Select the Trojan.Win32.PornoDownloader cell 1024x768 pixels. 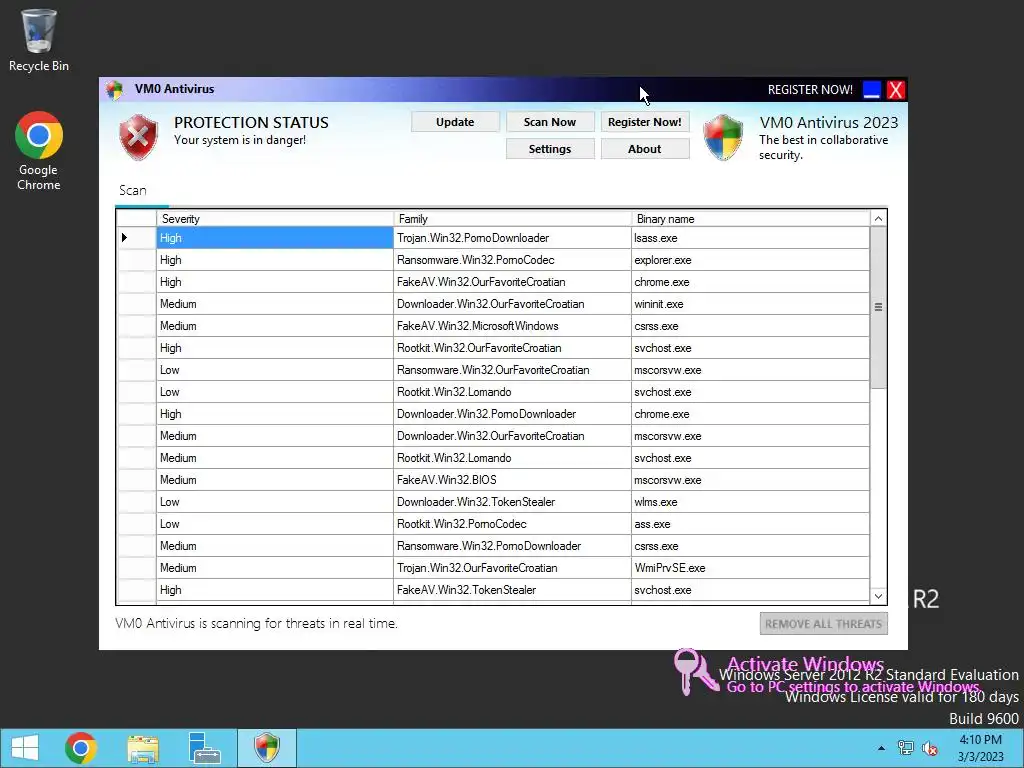(x=513, y=238)
